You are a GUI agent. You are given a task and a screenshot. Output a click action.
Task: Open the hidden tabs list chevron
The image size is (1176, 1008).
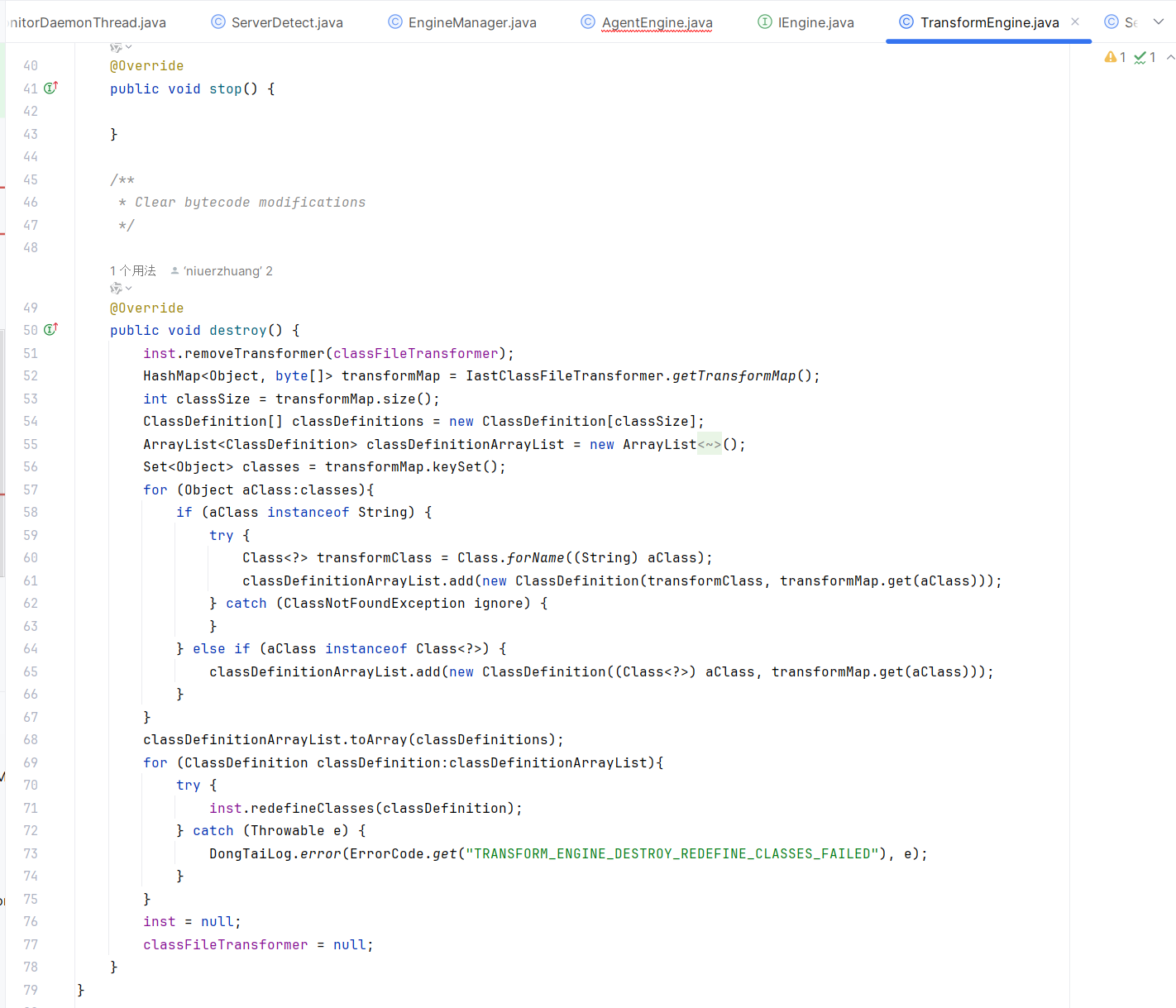[1159, 22]
